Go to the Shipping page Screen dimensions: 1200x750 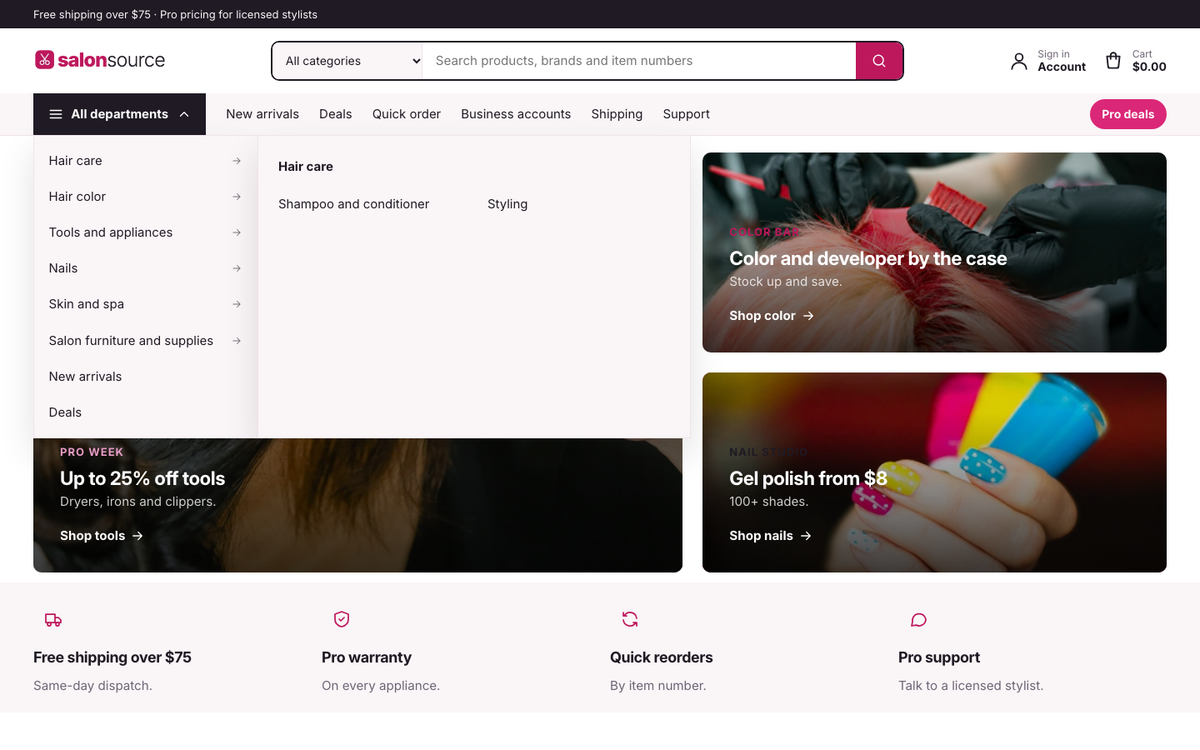(617, 114)
